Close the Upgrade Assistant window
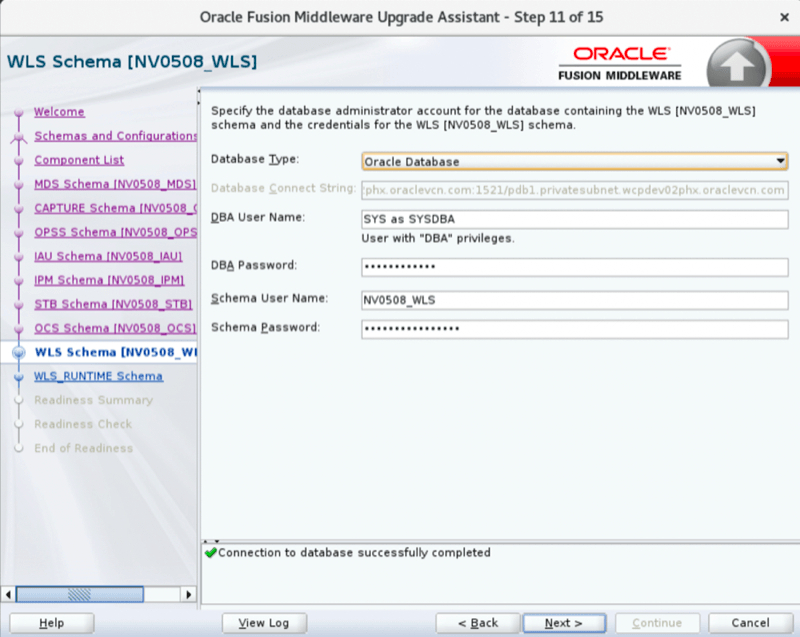The width and height of the screenshot is (800, 637). pyautogui.click(x=784, y=17)
